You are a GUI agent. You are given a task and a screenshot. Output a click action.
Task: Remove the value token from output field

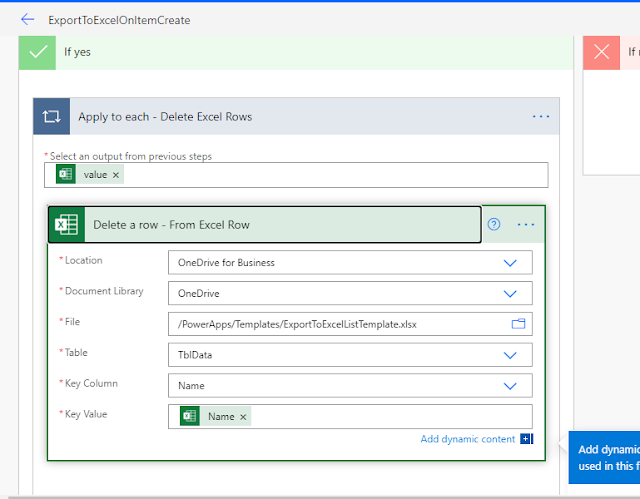pyautogui.click(x=116, y=175)
